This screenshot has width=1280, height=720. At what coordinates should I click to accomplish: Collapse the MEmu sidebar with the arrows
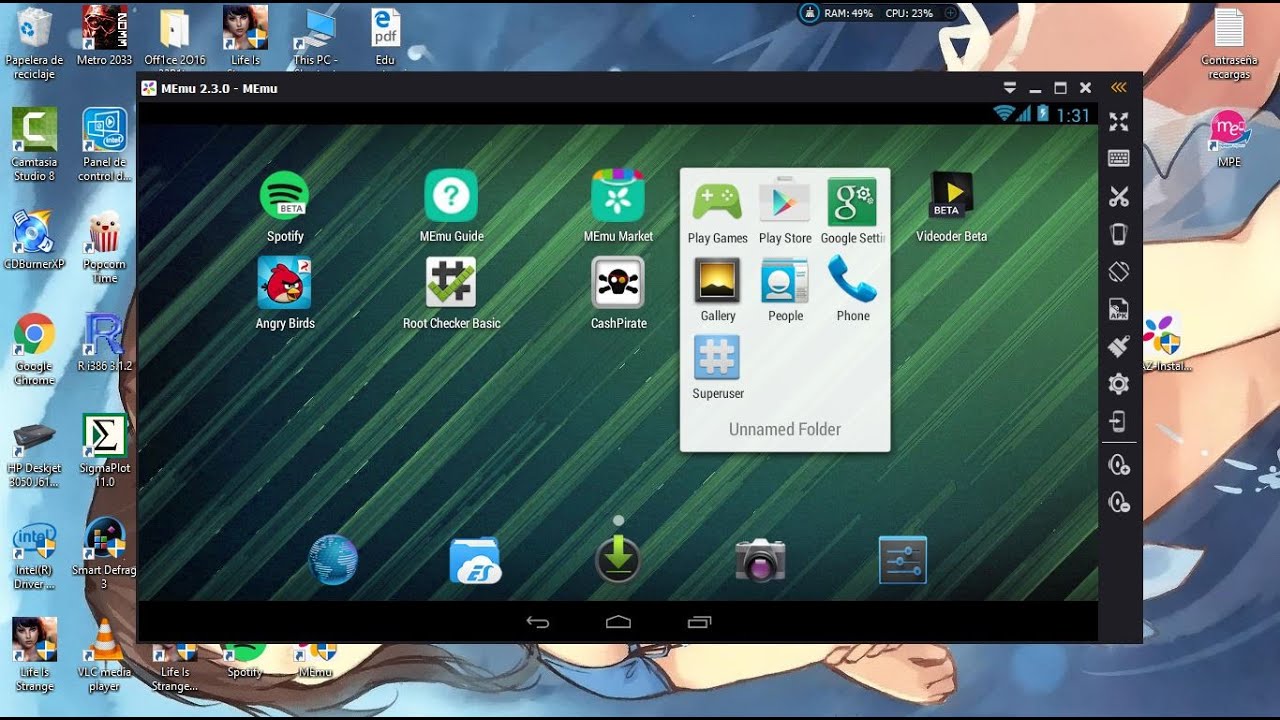(1119, 88)
